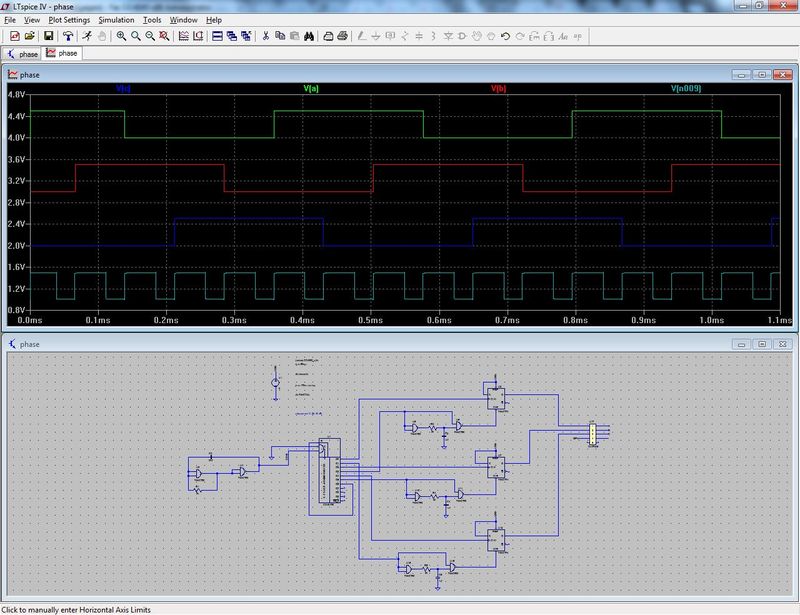Click the V[a] green trace label

pos(311,88)
